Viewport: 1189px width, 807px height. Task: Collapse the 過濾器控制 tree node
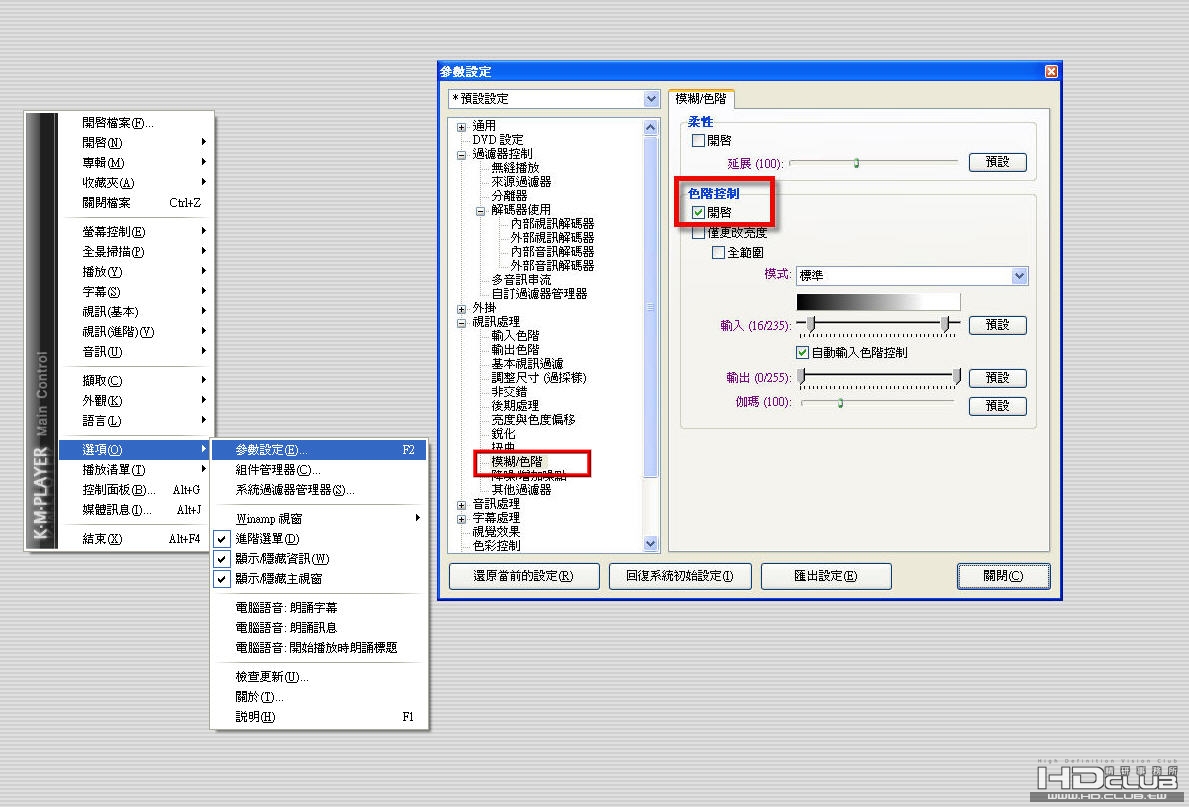[x=461, y=155]
